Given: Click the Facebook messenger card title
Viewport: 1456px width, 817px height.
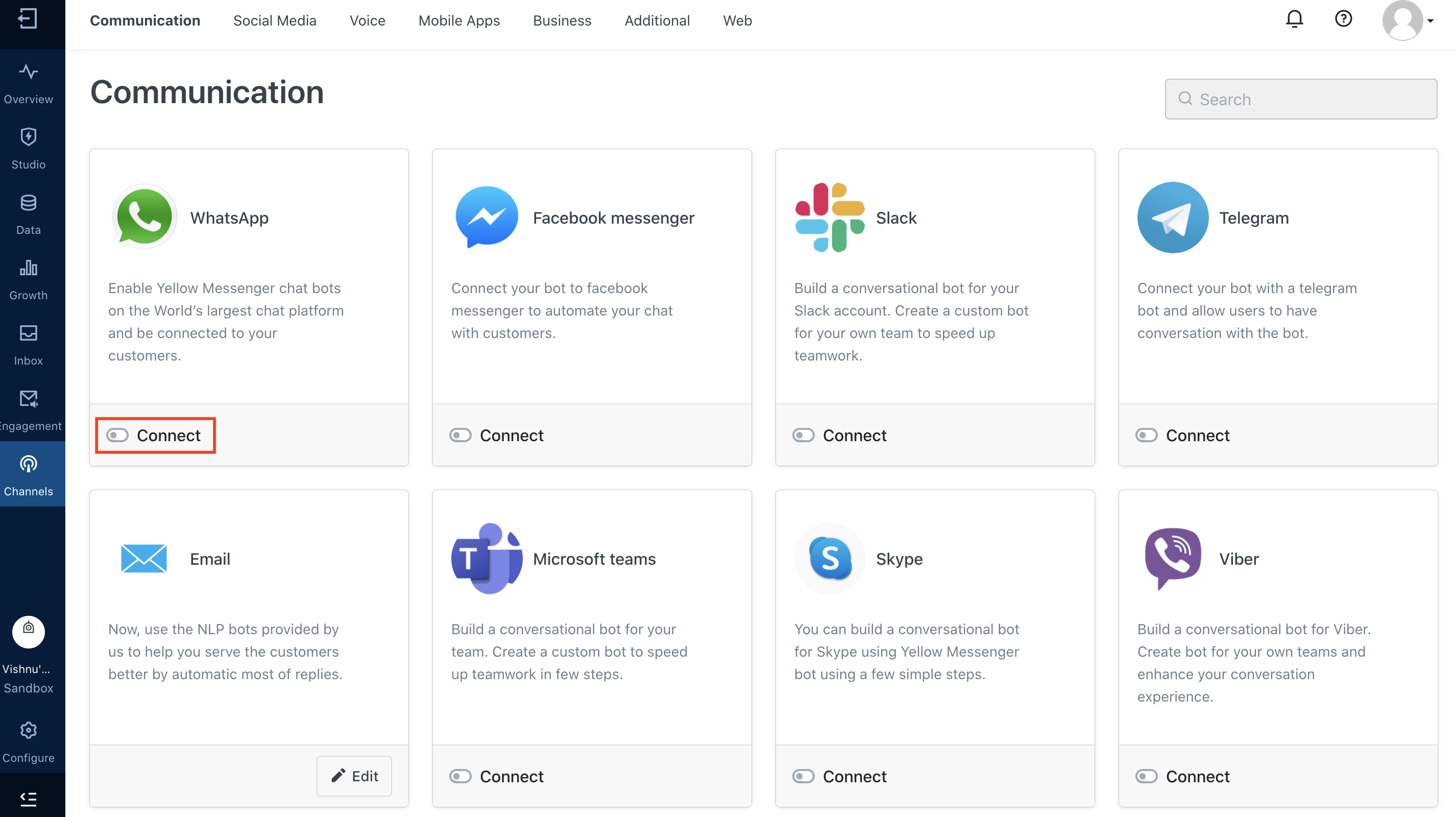Looking at the screenshot, I should 613,218.
